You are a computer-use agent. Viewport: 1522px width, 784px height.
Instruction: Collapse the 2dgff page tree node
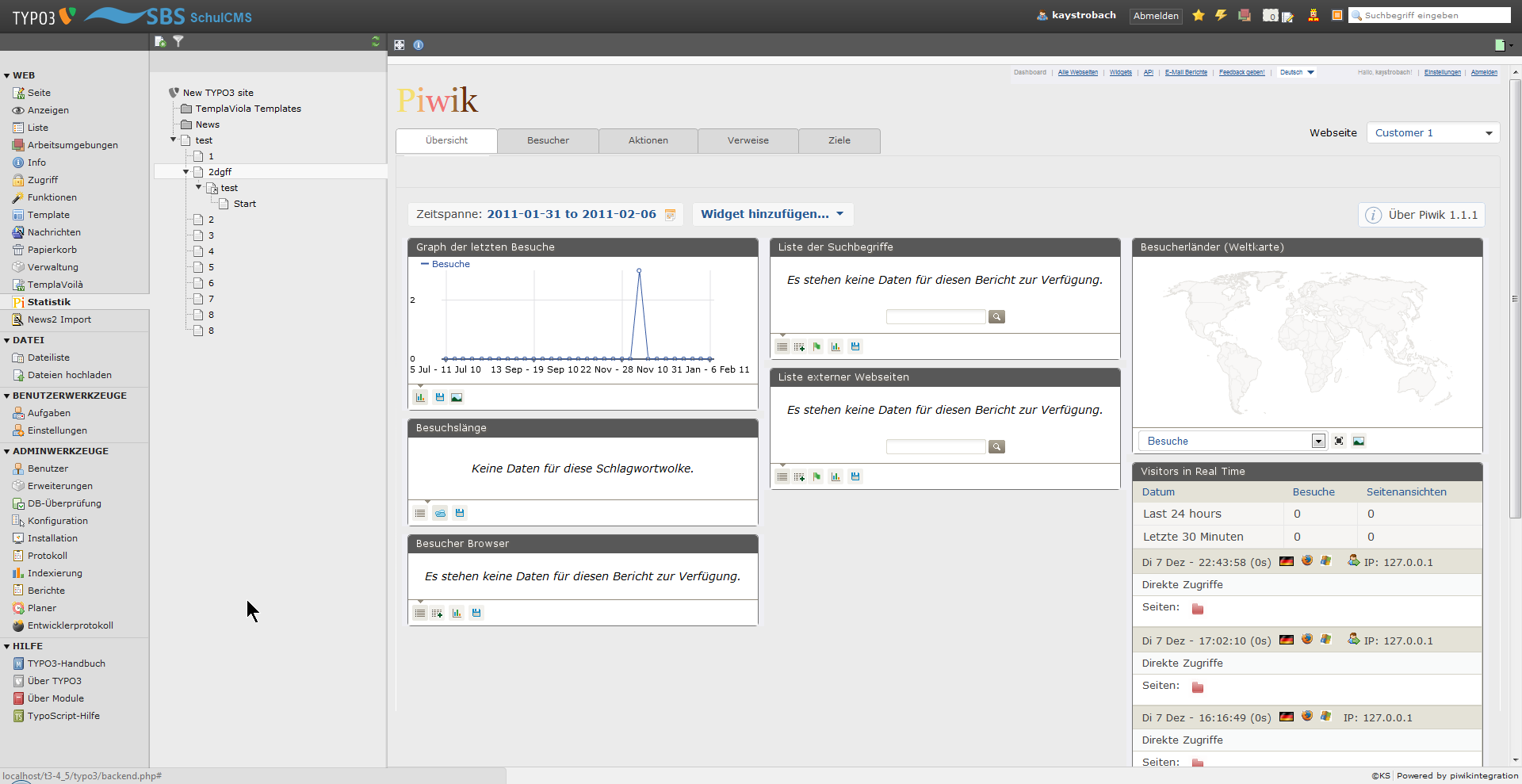pos(185,171)
